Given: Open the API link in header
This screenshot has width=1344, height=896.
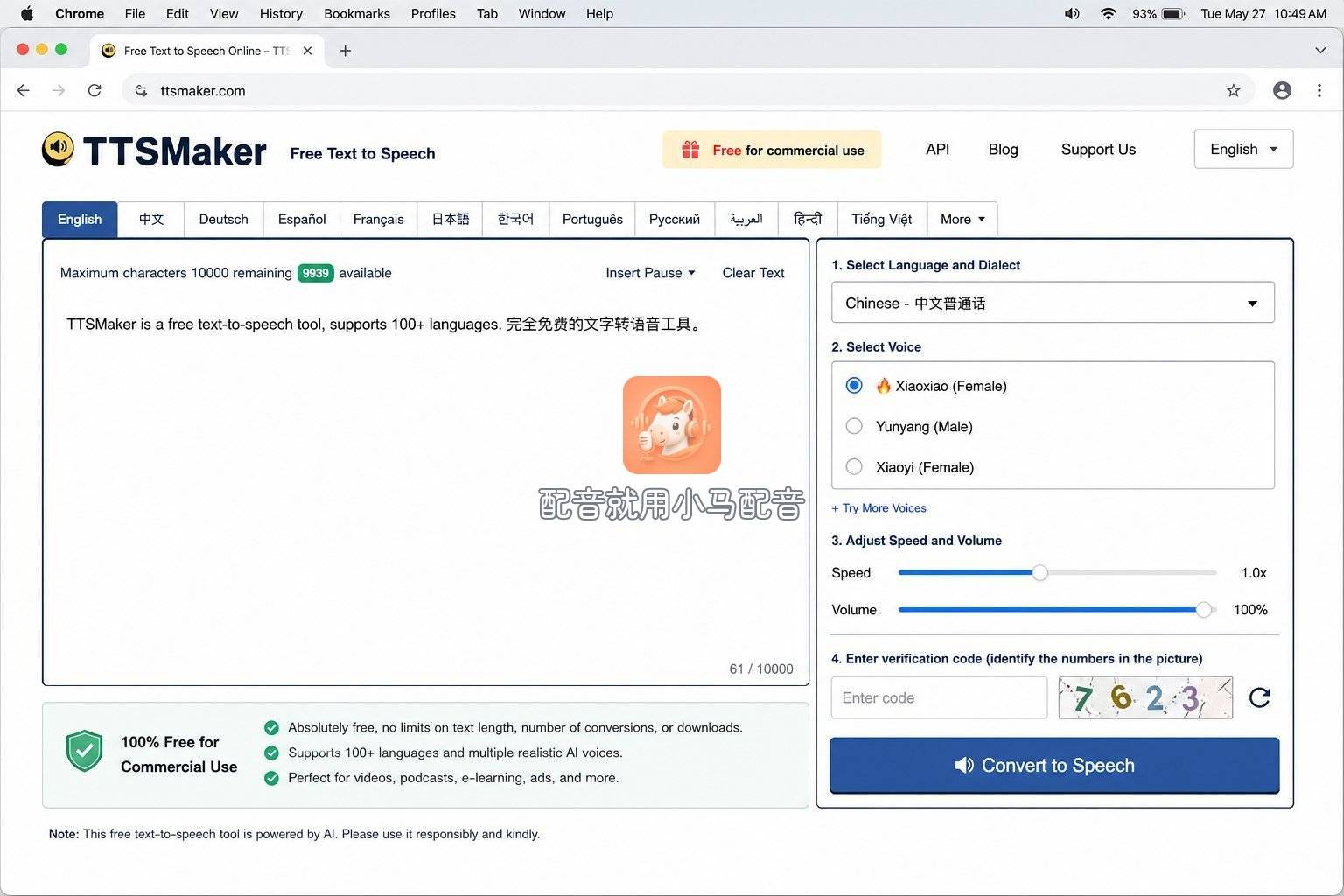Looking at the screenshot, I should 937,149.
